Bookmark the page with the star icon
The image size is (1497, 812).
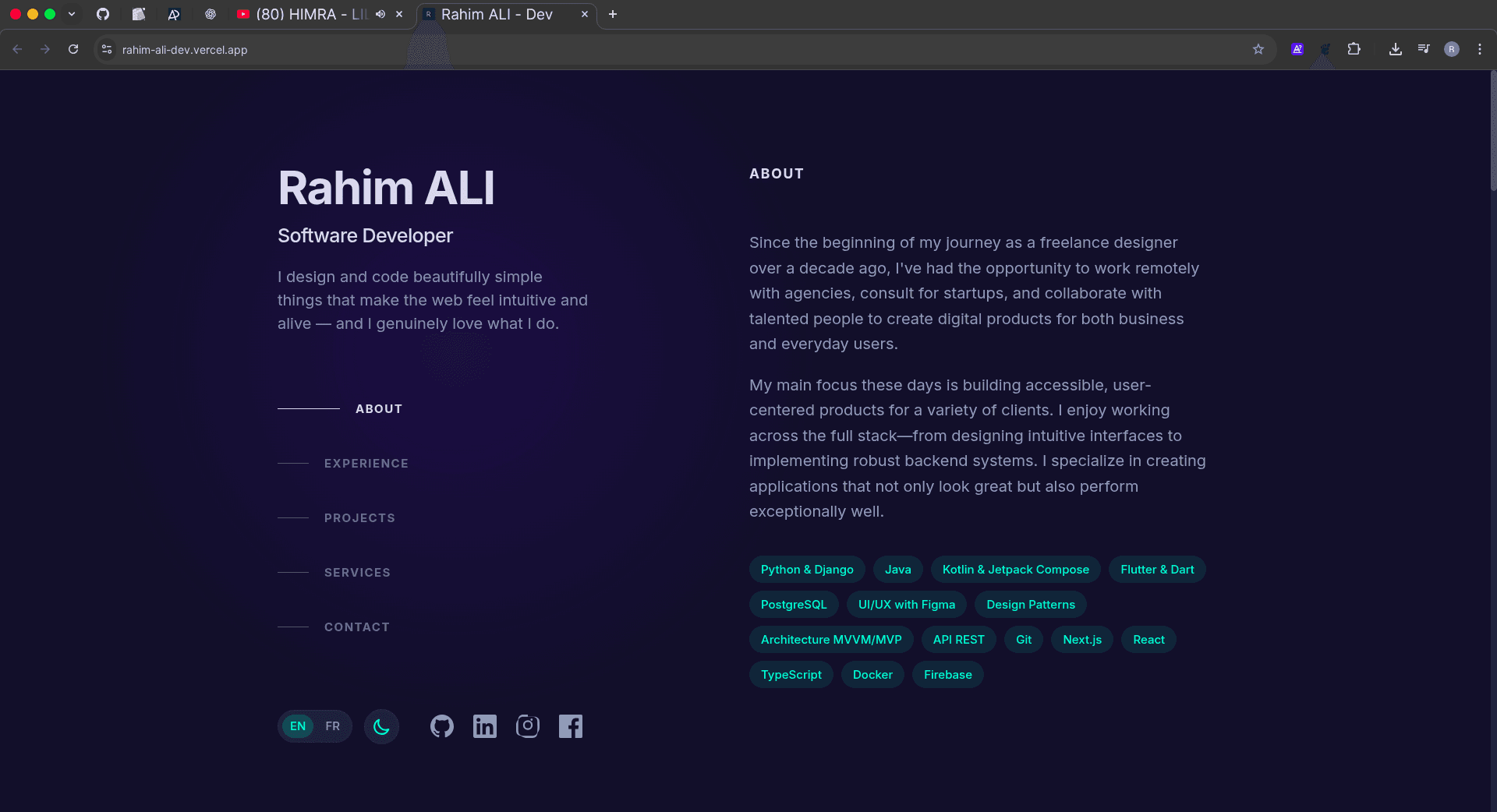(1258, 49)
